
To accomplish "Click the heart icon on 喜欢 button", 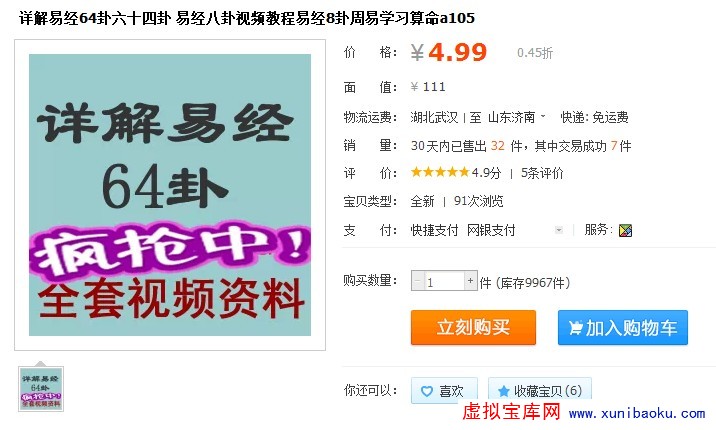I will (426, 391).
